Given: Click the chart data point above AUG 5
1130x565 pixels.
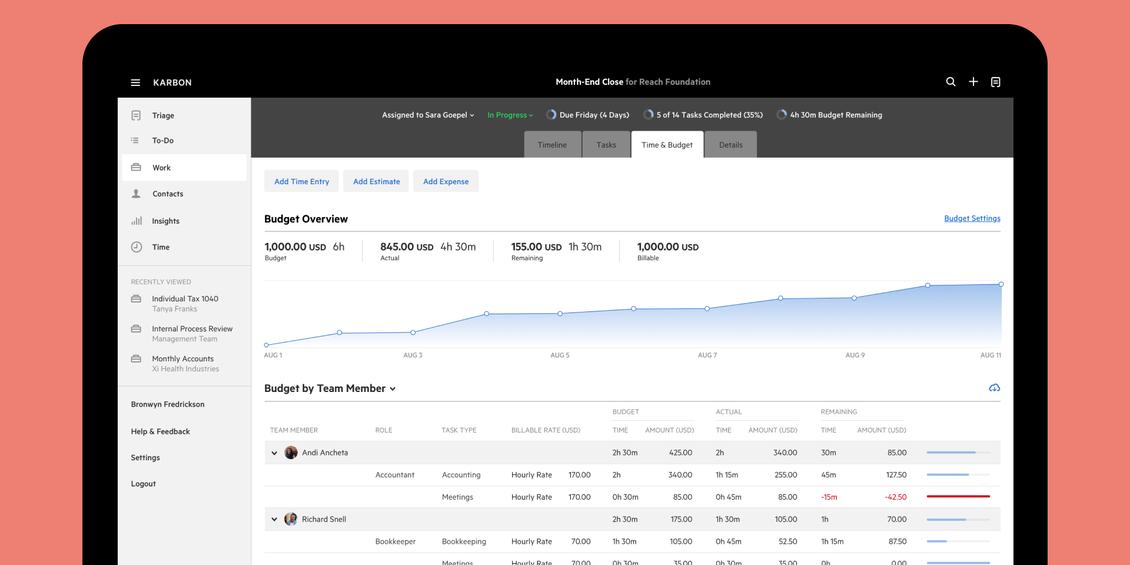Looking at the screenshot, I should [560, 313].
